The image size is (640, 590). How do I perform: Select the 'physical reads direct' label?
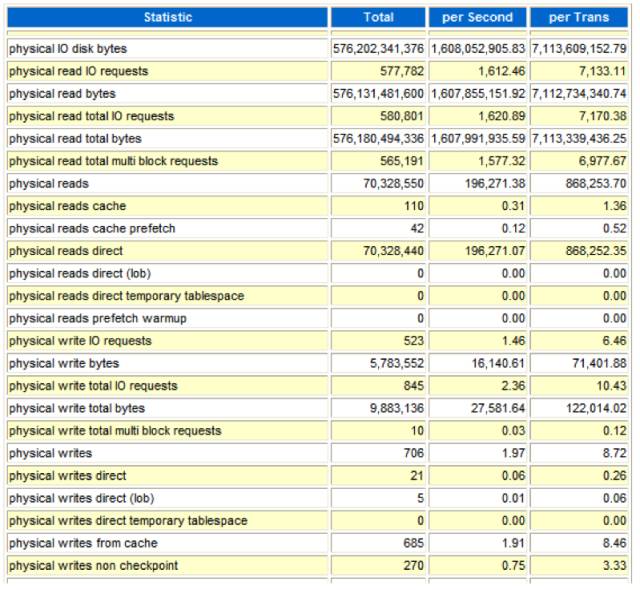(66, 251)
